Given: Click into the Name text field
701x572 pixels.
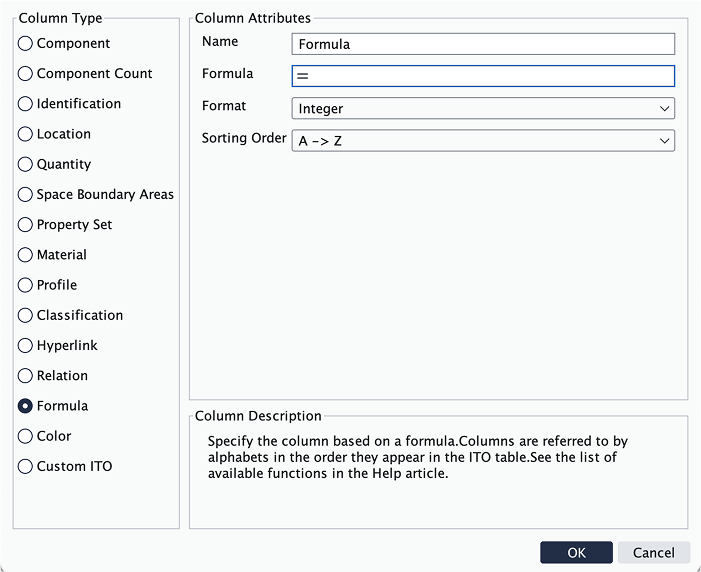Looking at the screenshot, I should [483, 44].
